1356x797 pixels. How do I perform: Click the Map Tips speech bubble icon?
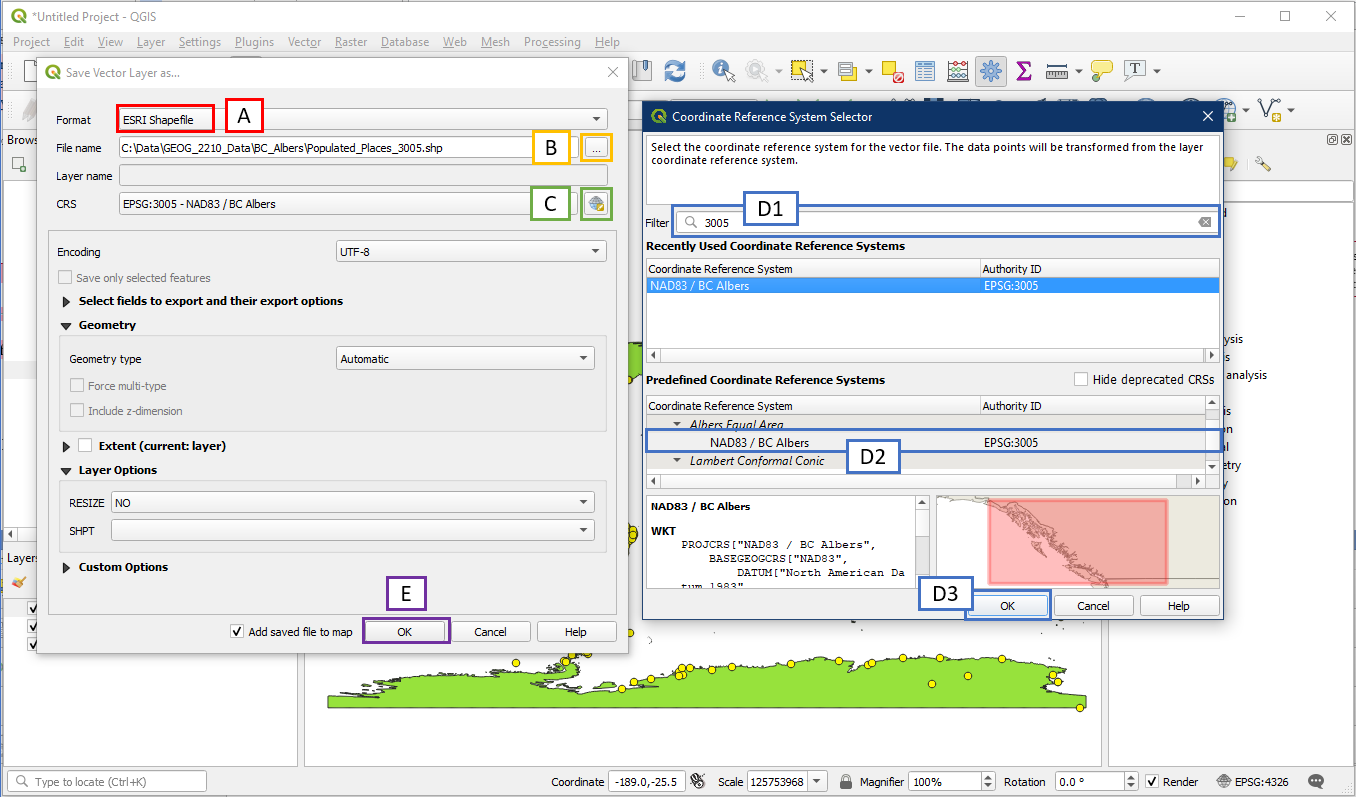(x=1102, y=71)
